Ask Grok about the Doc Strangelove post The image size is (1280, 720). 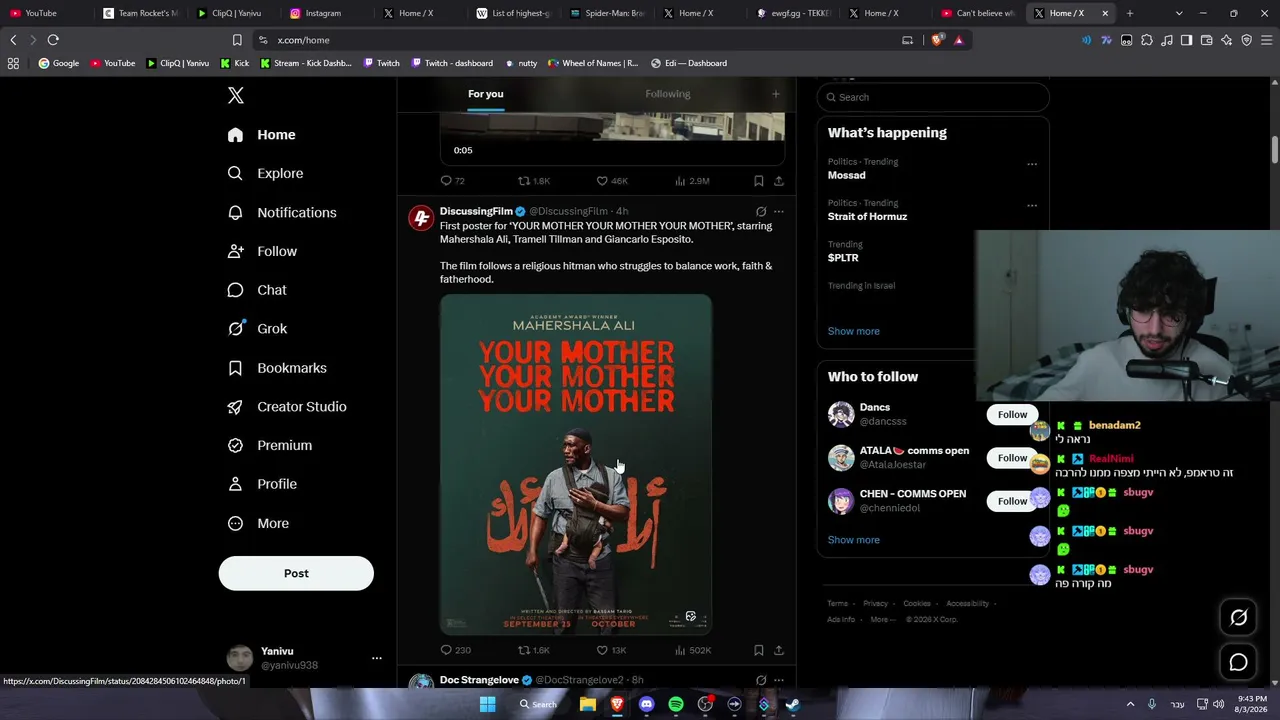[761, 680]
